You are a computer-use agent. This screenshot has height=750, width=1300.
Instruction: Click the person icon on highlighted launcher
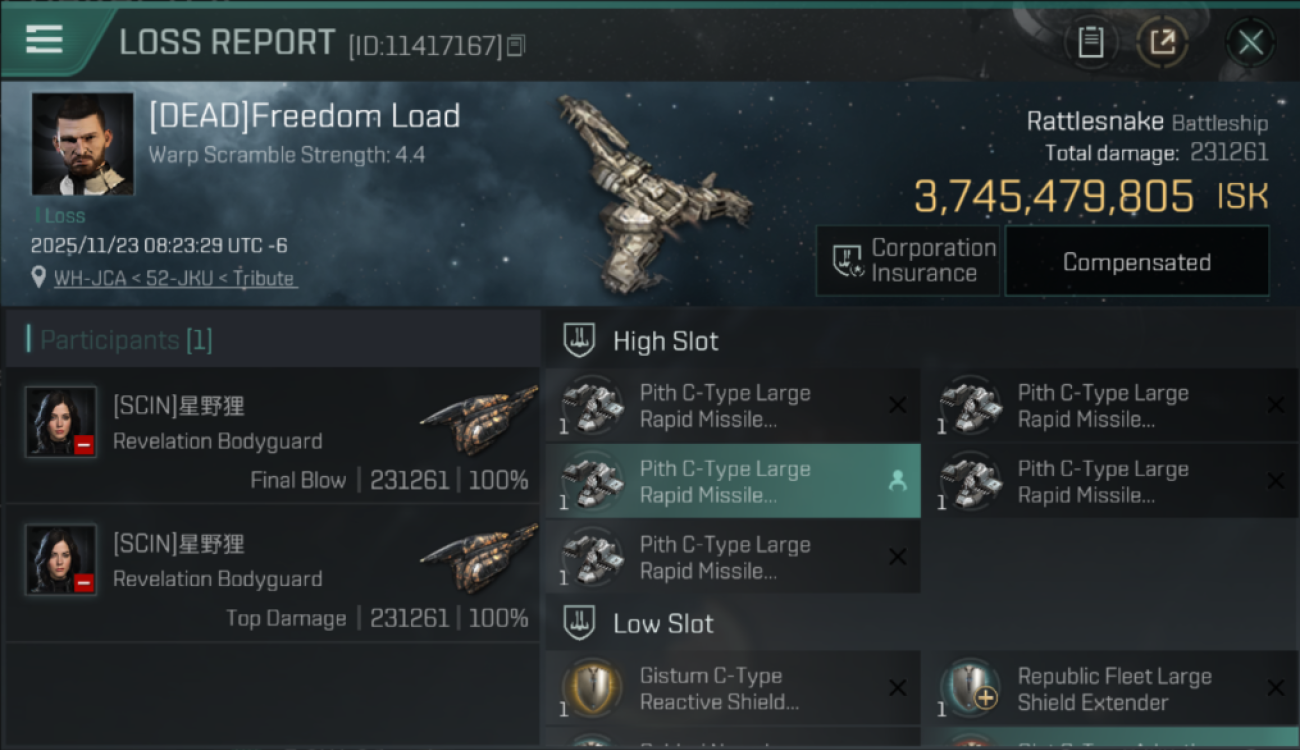[x=897, y=482]
